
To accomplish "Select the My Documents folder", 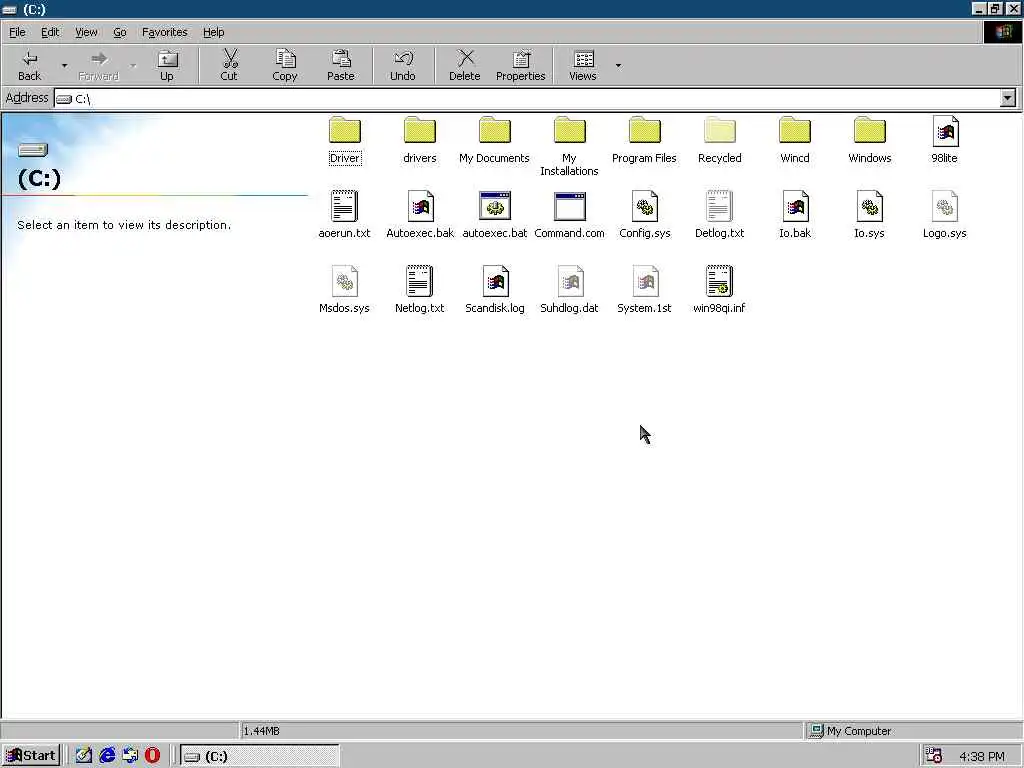I will pyautogui.click(x=494, y=140).
